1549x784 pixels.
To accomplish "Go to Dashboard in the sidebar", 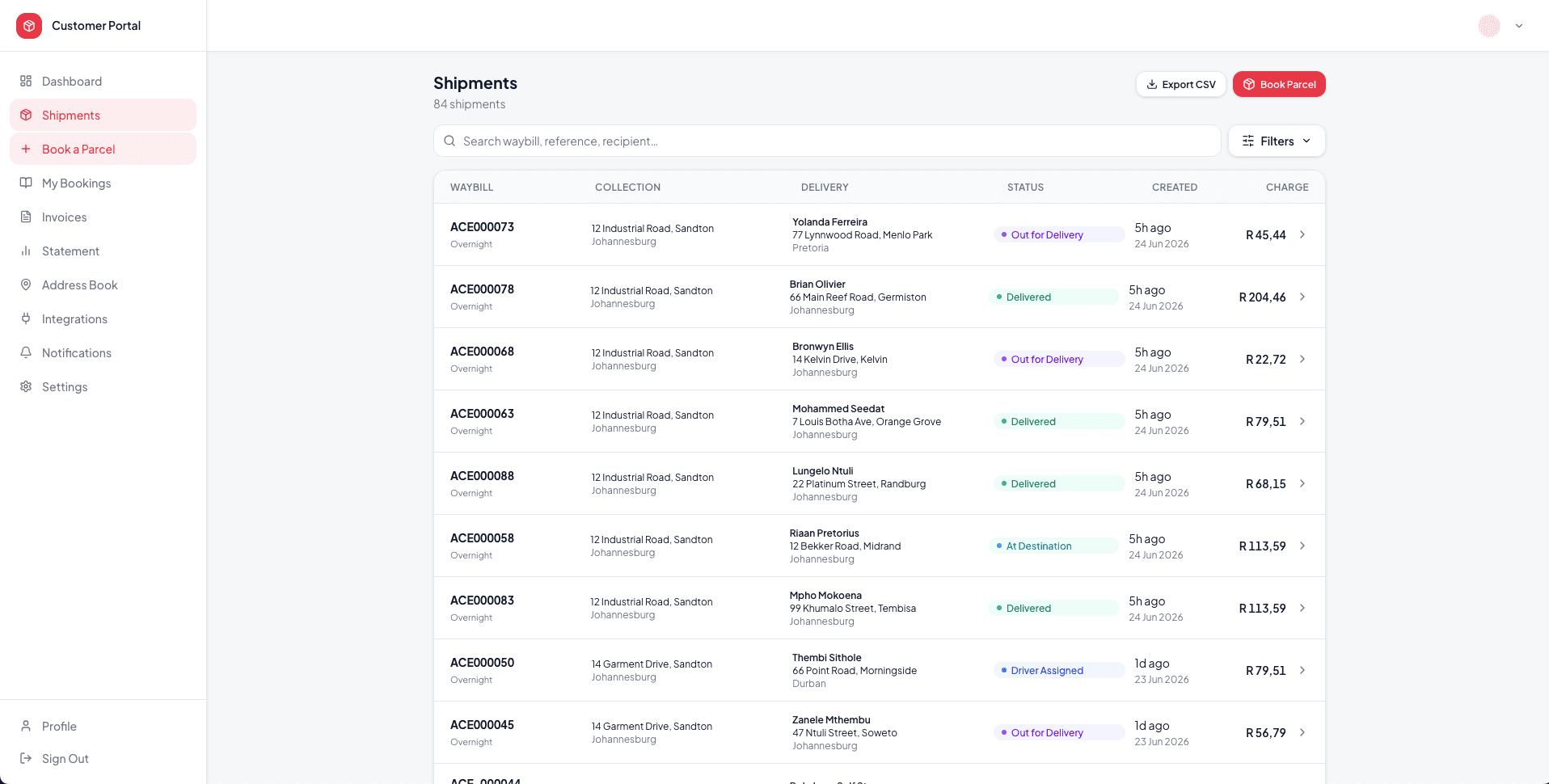I will [x=103, y=81].
